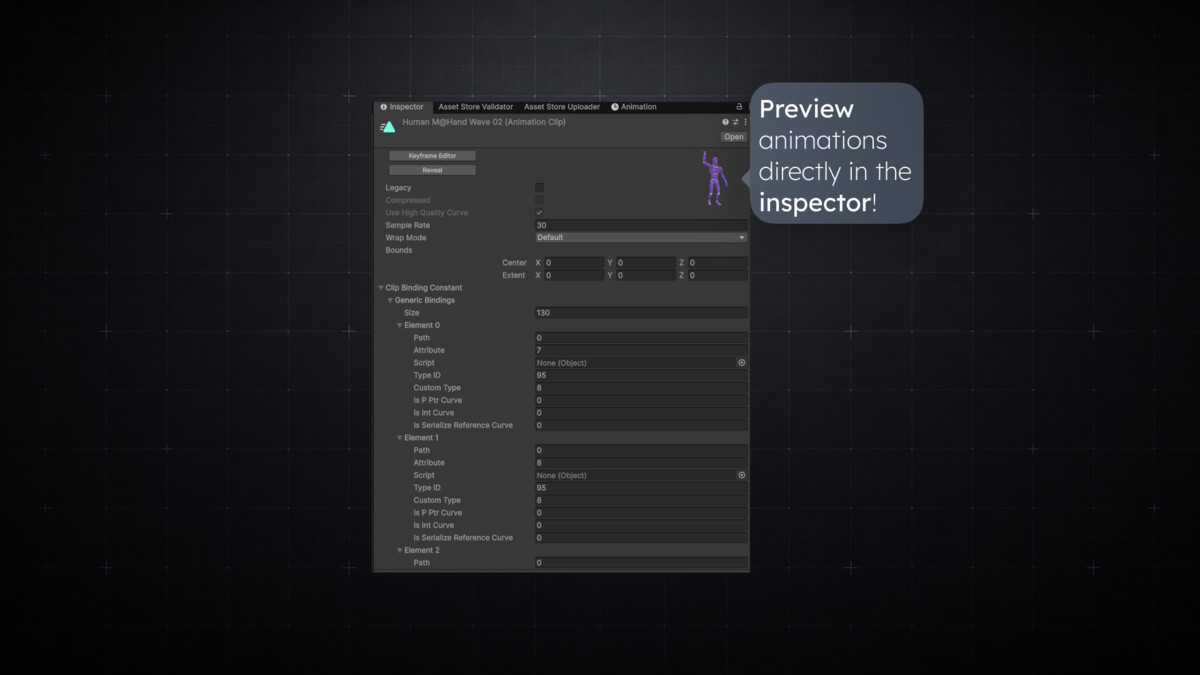Click the Bounds Extent X field
The width and height of the screenshot is (1200, 675).
tap(574, 275)
